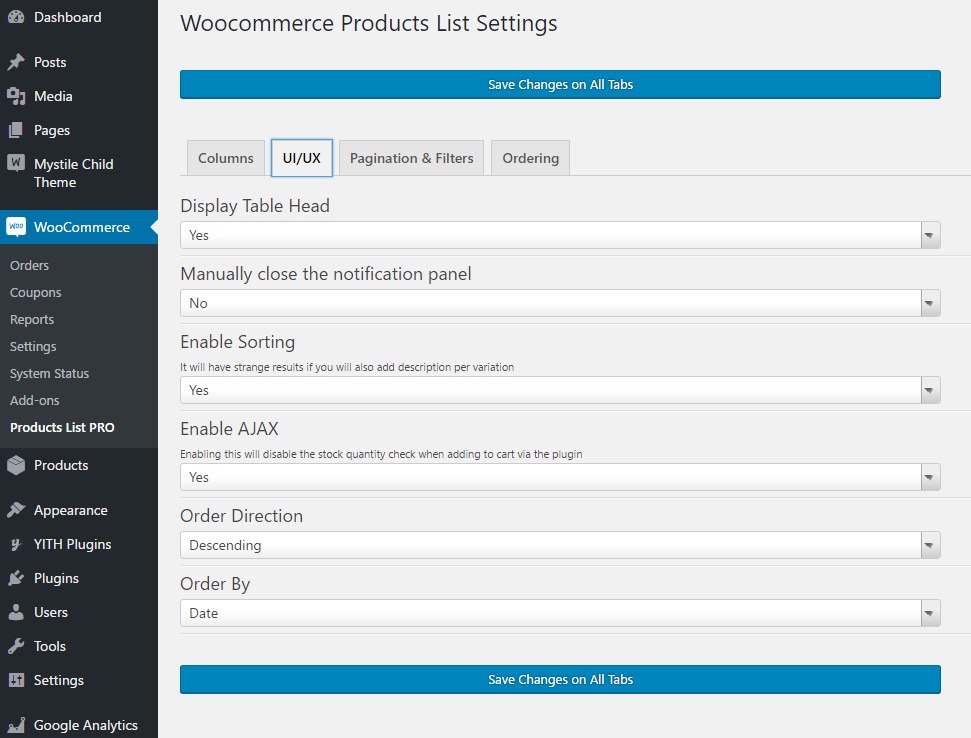Click the Products box icon
The height and width of the screenshot is (738, 971).
16,465
